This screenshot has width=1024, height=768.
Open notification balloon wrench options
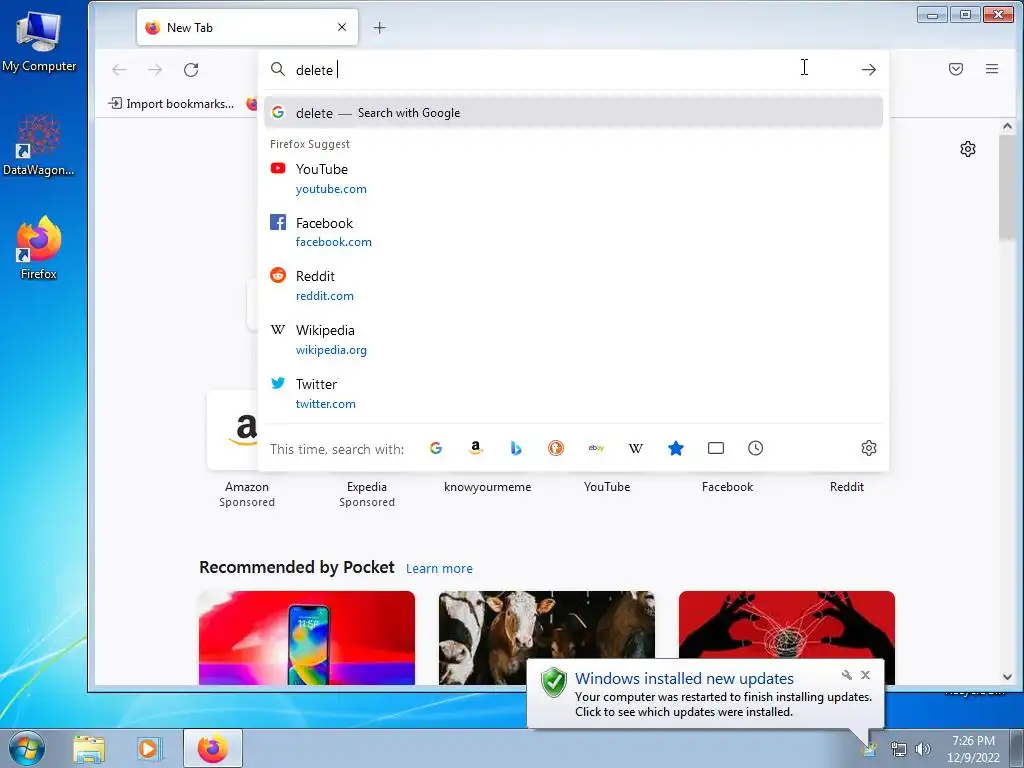click(846, 675)
